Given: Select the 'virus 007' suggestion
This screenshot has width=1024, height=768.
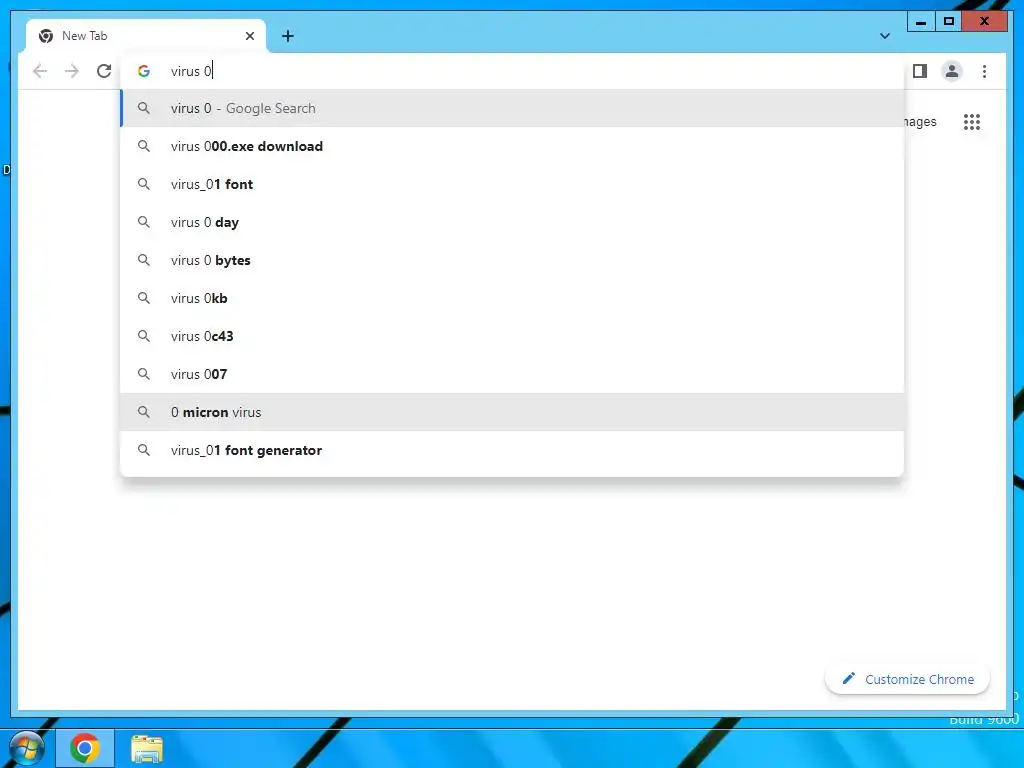Looking at the screenshot, I should point(512,374).
